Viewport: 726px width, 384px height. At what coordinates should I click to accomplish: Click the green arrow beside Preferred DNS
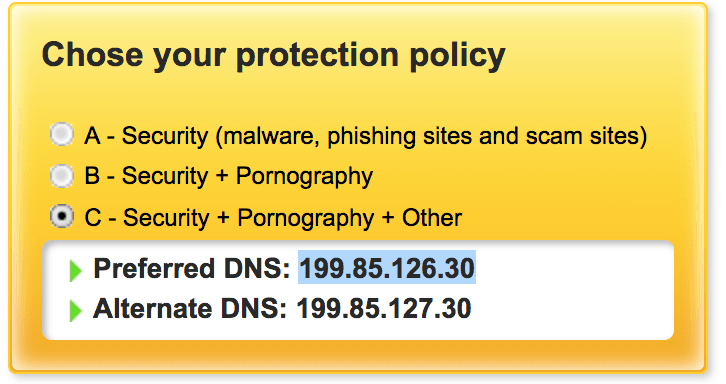pos(75,271)
